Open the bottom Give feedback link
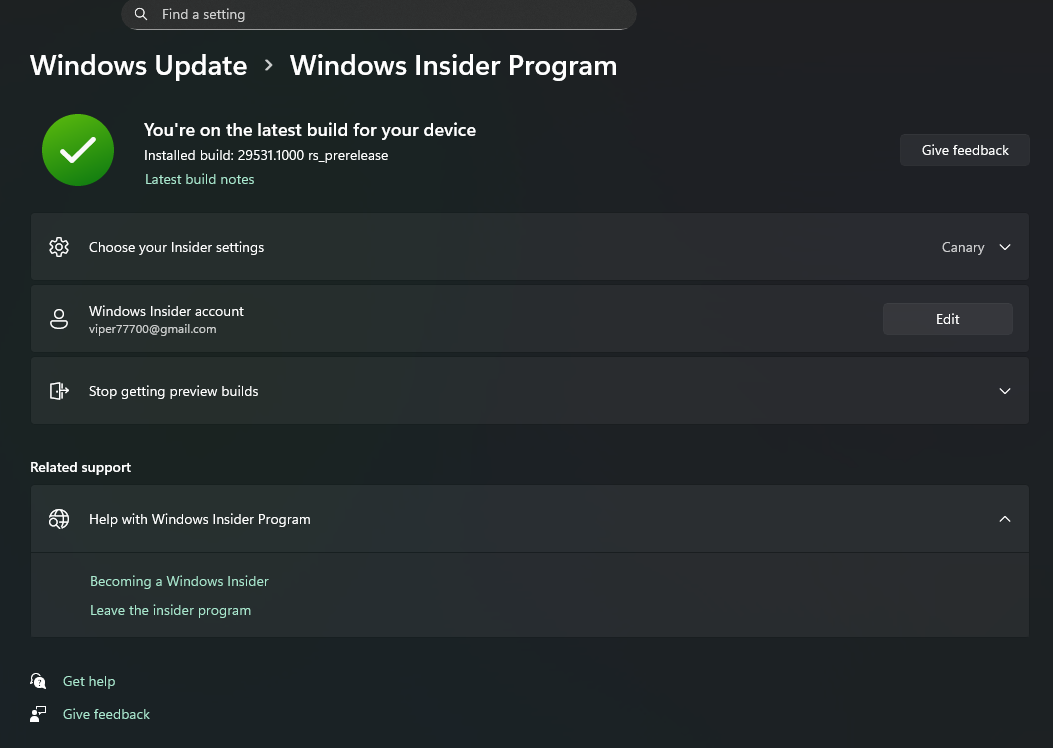The height and width of the screenshot is (748, 1053). [106, 714]
